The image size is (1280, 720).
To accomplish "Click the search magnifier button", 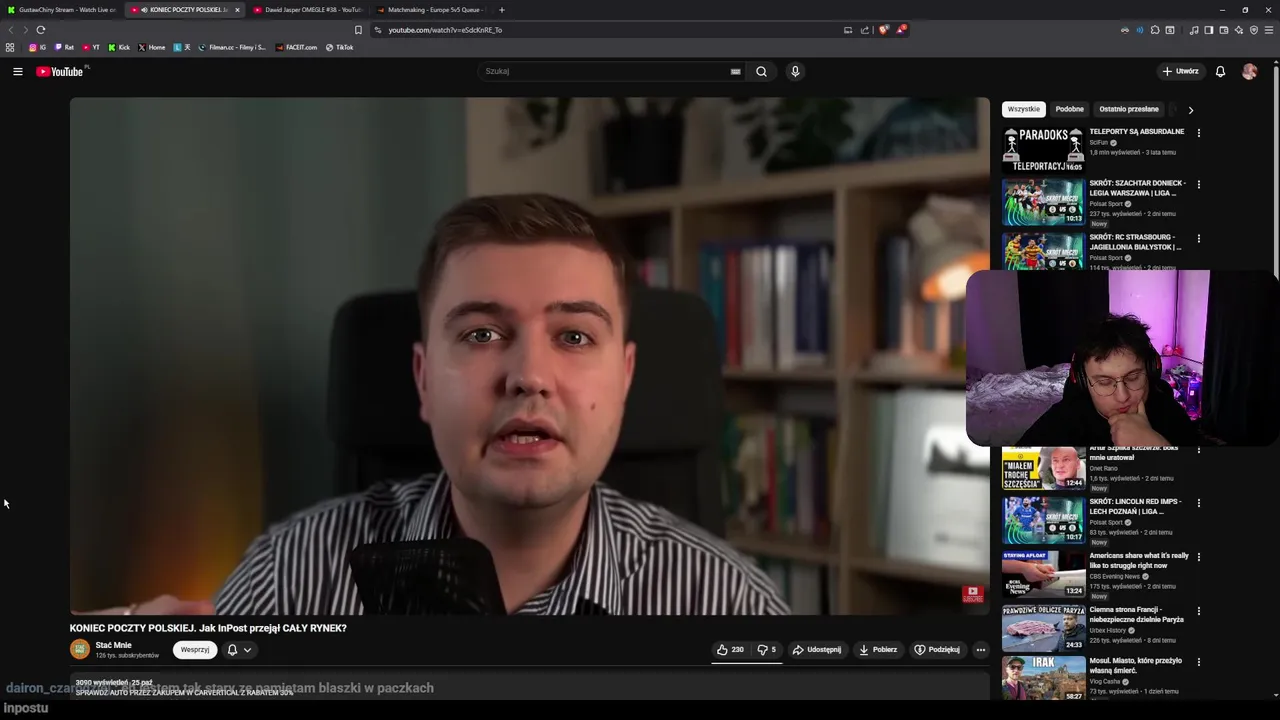I will (x=761, y=71).
